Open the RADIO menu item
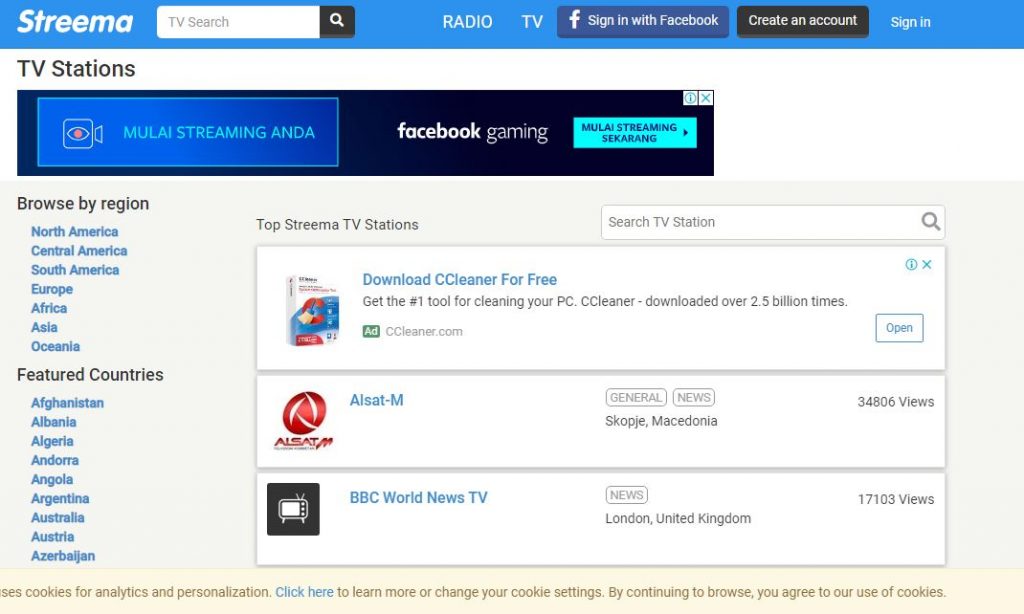This screenshot has width=1024, height=614. 467,22
